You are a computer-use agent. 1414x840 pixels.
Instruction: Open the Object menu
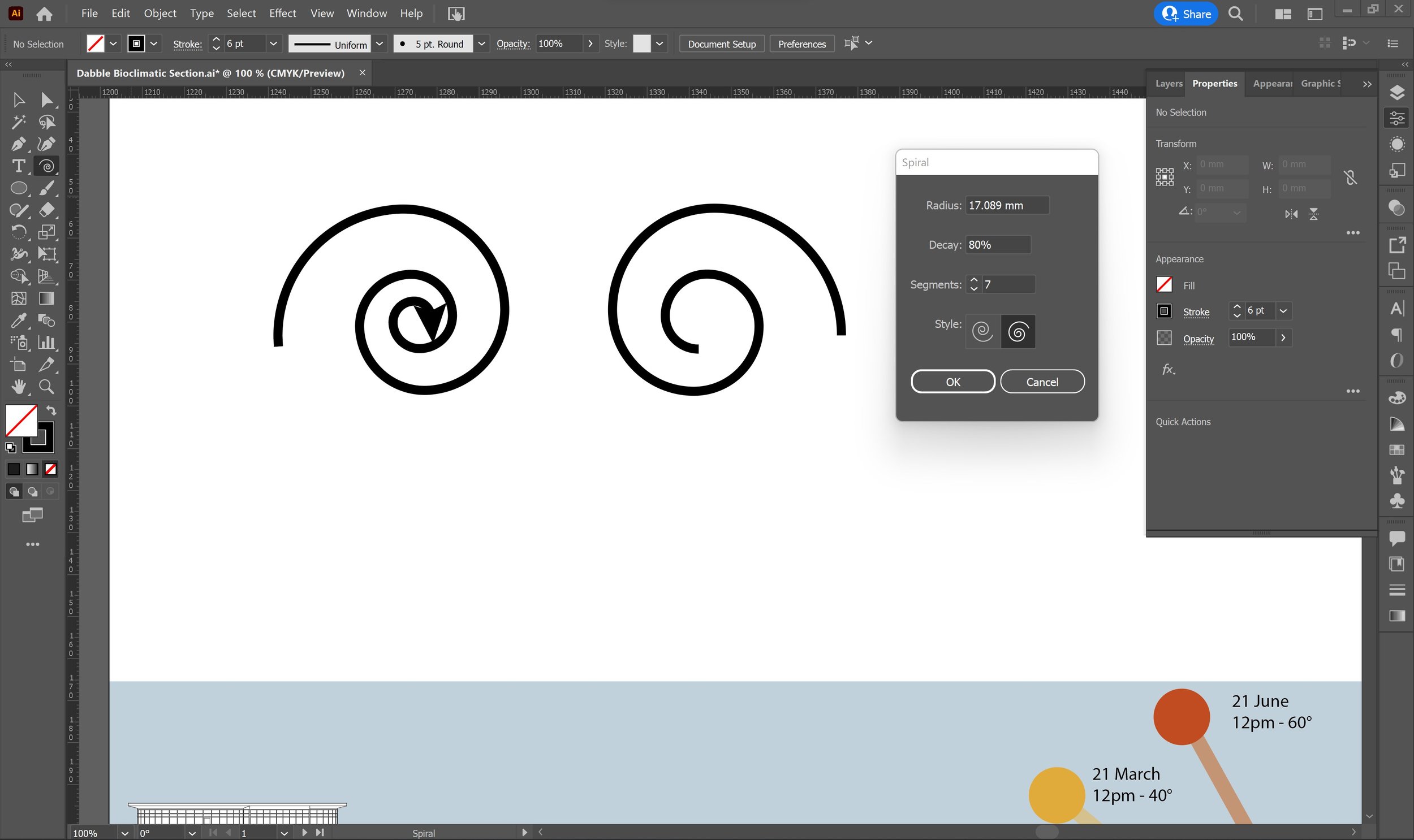[159, 13]
